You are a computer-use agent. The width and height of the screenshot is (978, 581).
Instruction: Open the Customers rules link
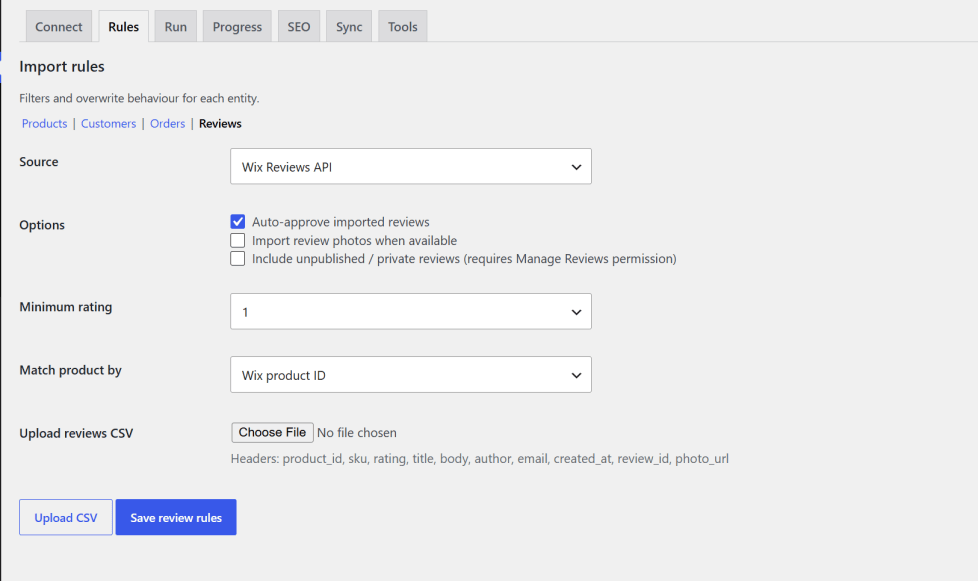[x=109, y=123]
